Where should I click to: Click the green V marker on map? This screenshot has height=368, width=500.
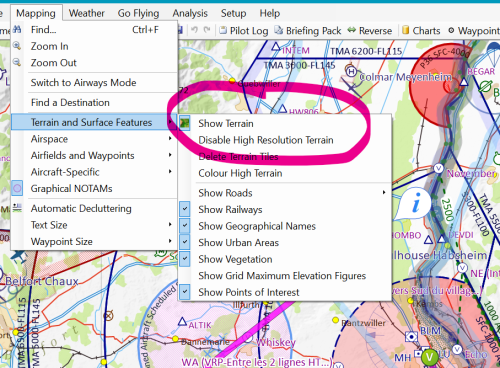click(x=429, y=357)
